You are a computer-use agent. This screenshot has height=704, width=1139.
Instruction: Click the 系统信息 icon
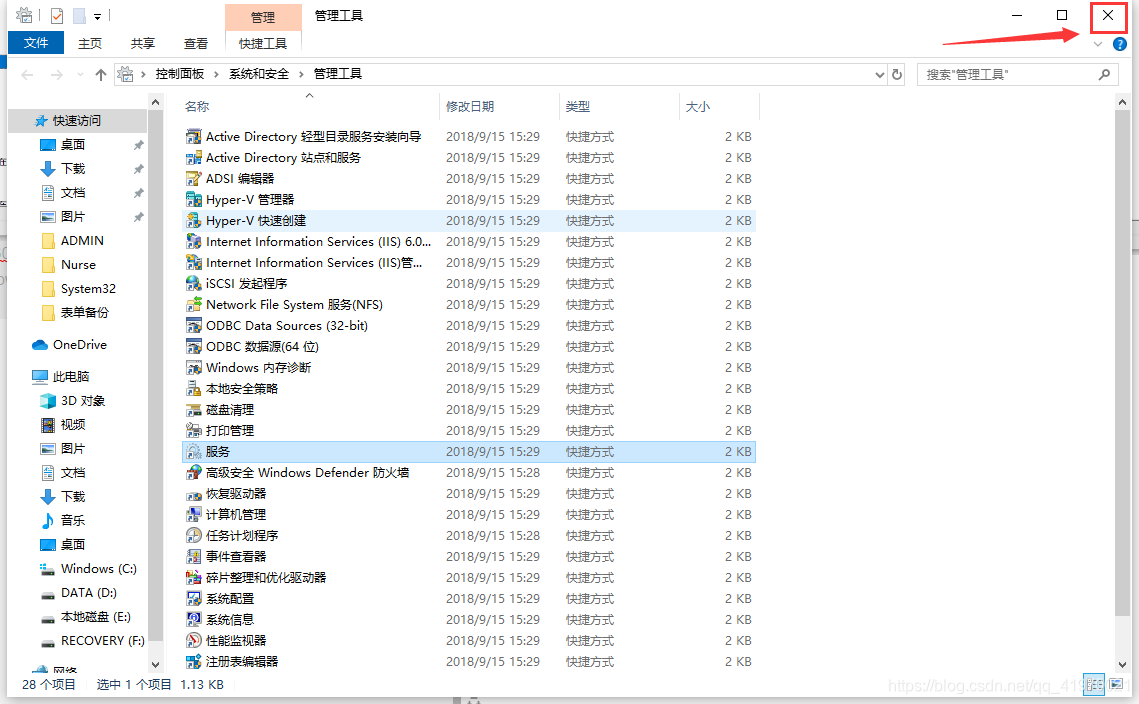tap(193, 620)
